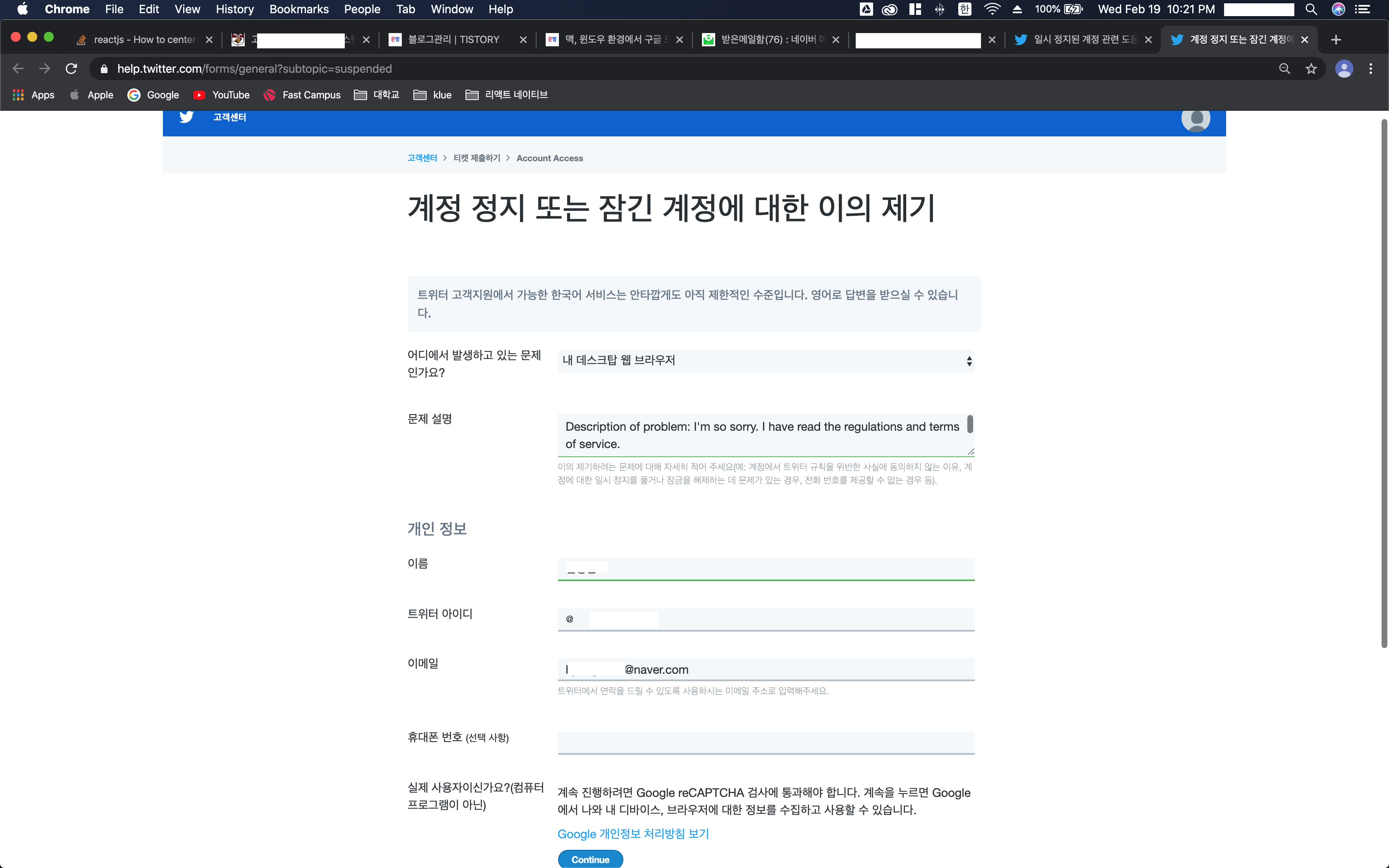
Task: Open Apps shortcut in bookmarks bar
Action: (34, 95)
